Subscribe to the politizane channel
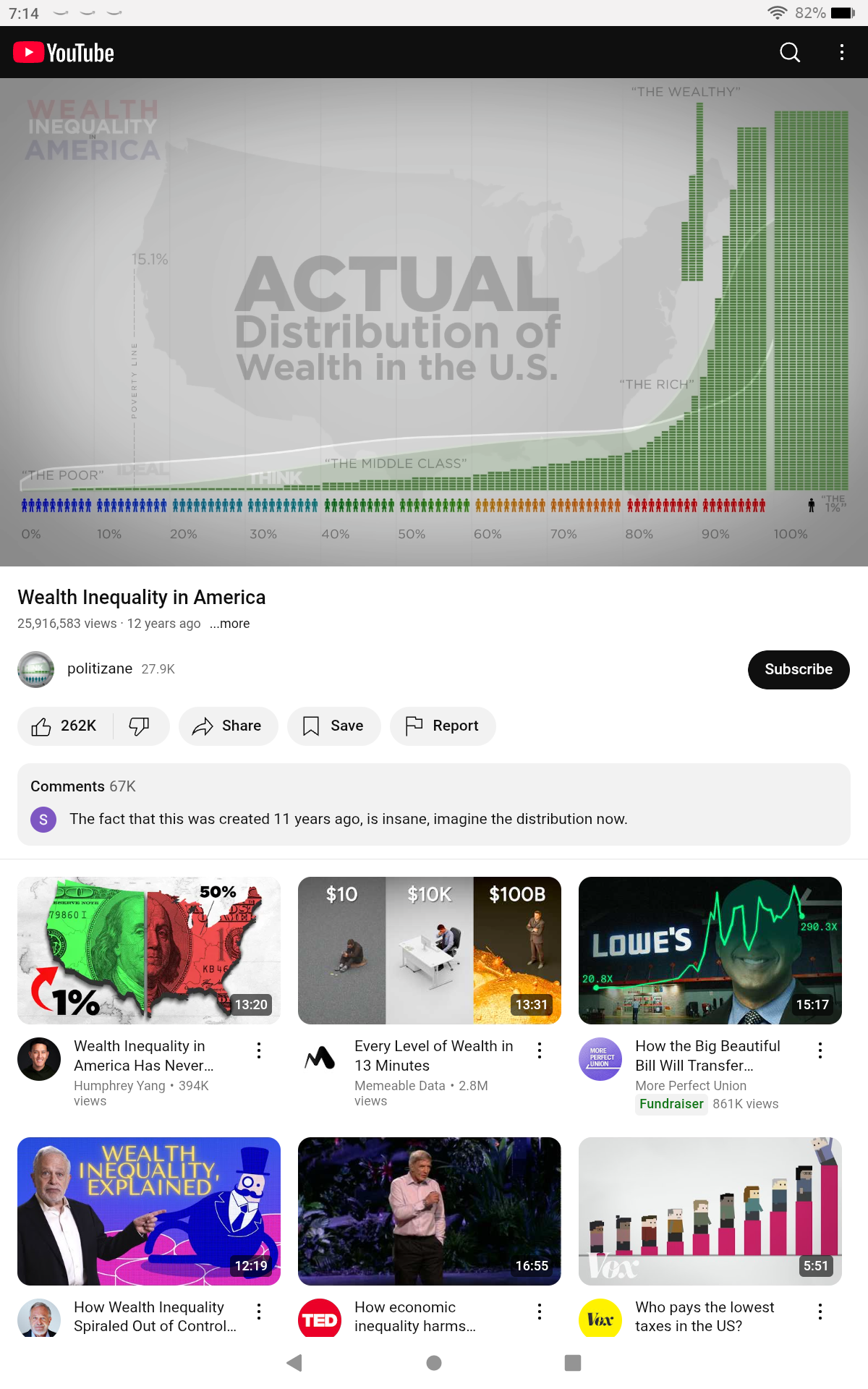Viewport: 868px width, 1389px height. point(799,669)
